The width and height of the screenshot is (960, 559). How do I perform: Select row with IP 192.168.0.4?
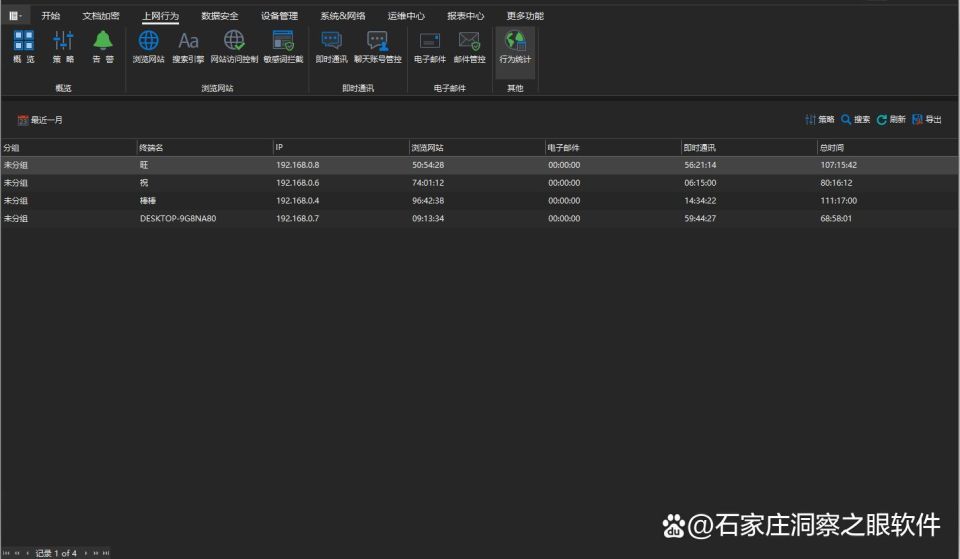479,200
